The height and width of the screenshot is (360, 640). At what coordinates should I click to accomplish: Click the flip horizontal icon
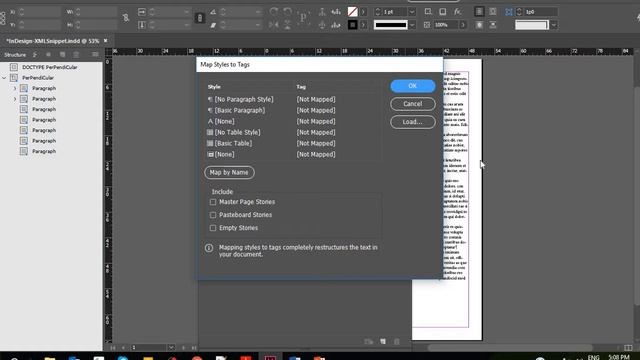[274, 25]
